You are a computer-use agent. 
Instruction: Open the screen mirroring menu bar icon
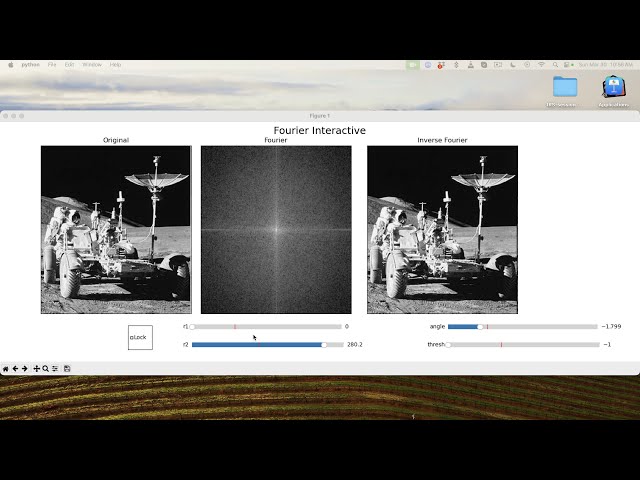(498, 64)
